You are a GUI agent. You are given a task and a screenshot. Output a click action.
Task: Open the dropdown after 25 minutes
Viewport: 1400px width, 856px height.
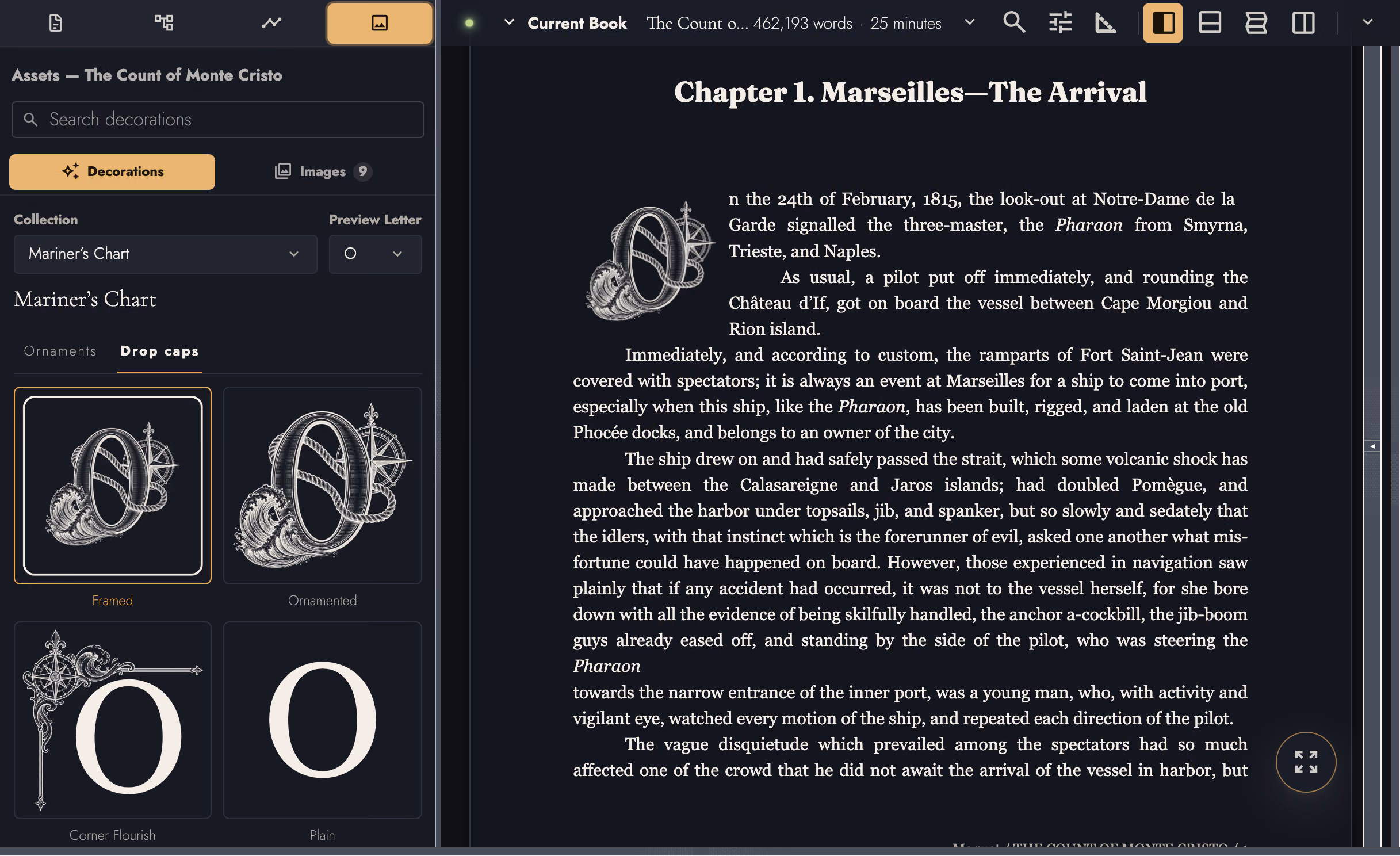point(970,22)
